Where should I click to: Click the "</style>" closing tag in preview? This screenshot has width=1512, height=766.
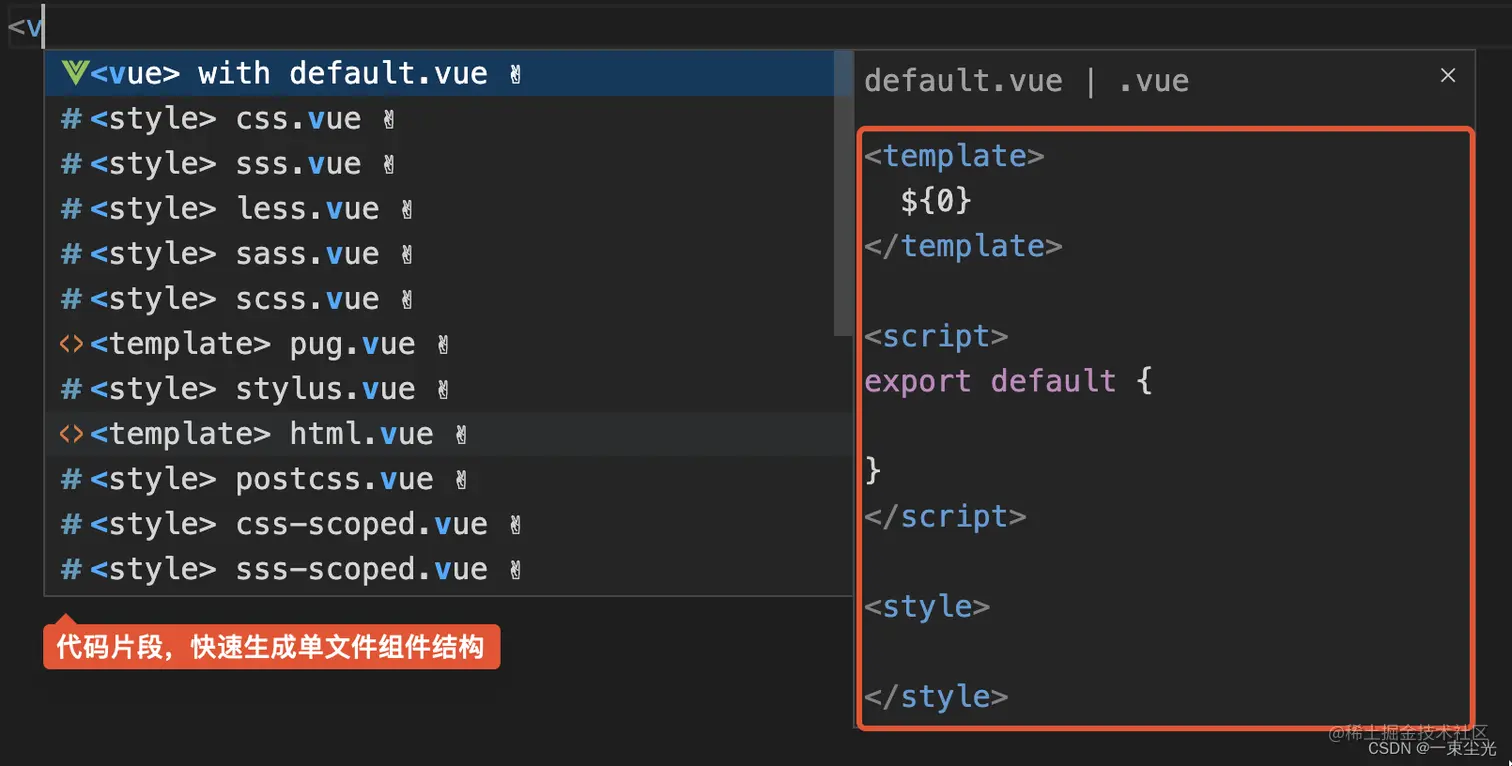coord(936,696)
